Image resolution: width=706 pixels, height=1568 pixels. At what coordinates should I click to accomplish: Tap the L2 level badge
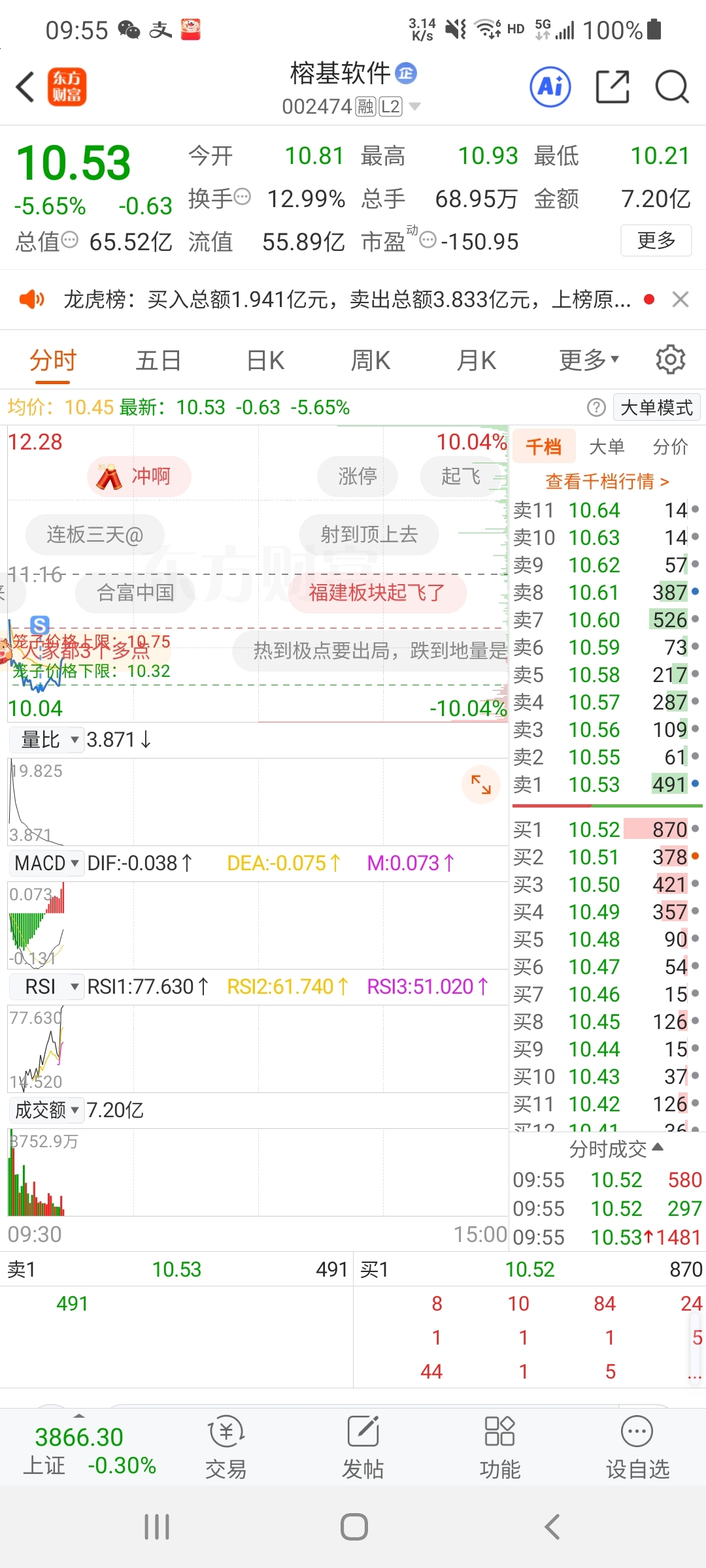390,106
